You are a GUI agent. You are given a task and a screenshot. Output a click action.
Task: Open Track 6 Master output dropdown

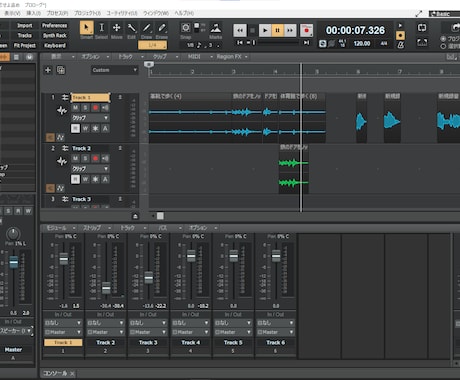pyautogui.click(x=276, y=332)
